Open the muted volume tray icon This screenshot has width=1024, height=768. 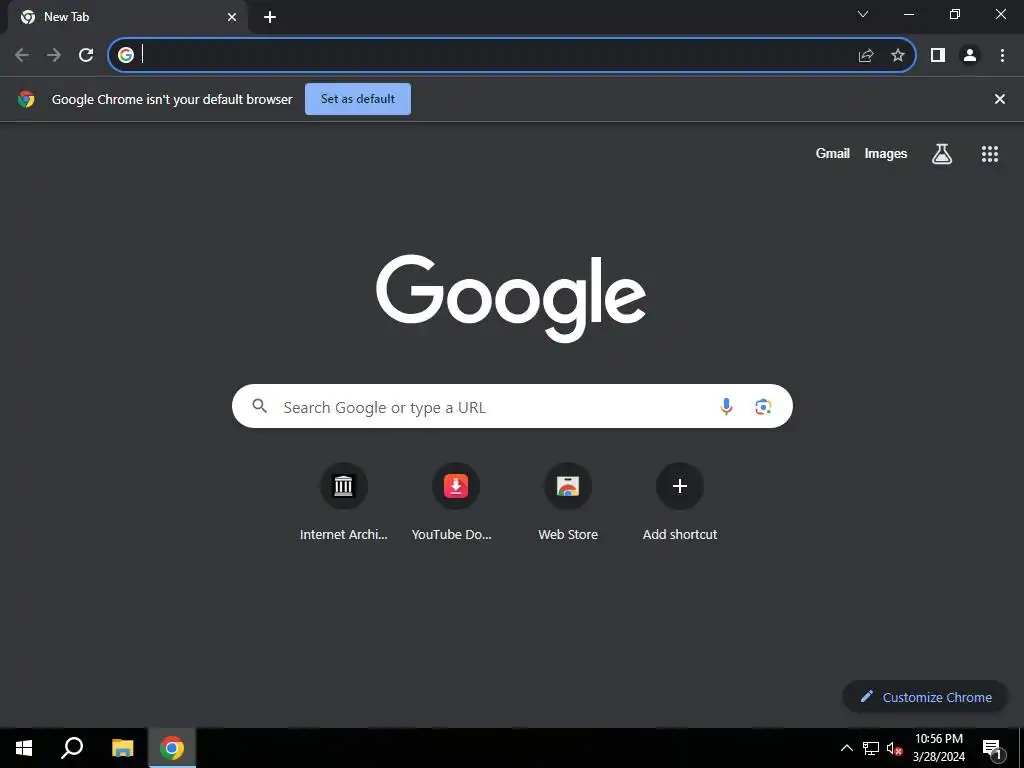895,748
